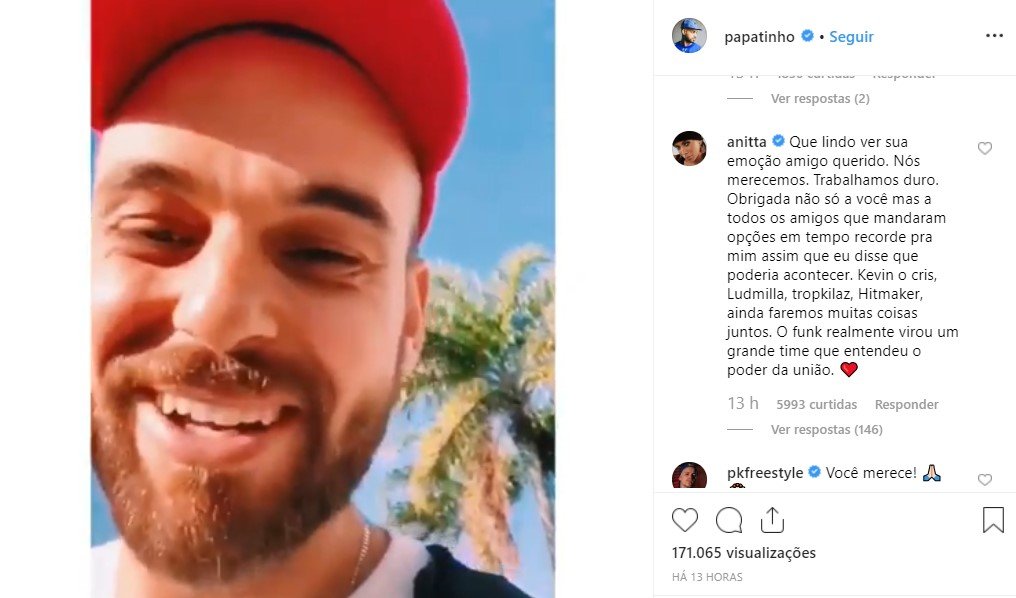Expand Ver respostas (146) under anitta's comment

[826, 430]
